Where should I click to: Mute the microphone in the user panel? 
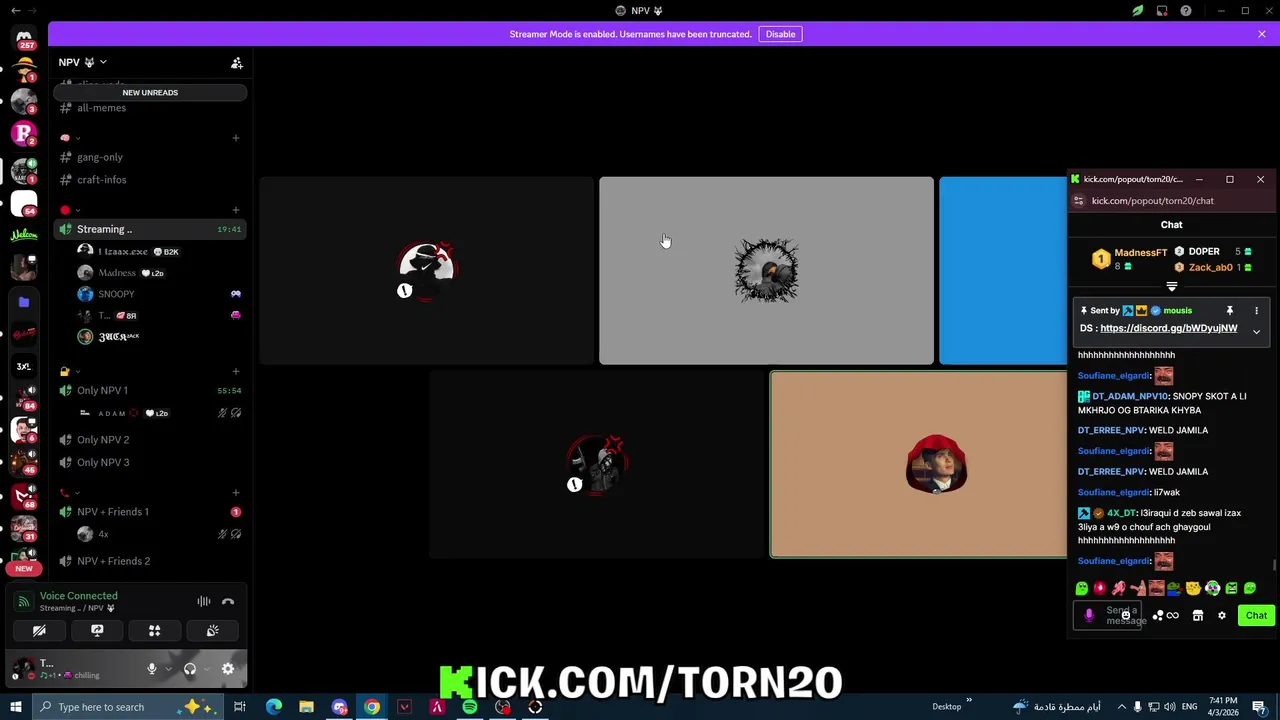coord(152,669)
